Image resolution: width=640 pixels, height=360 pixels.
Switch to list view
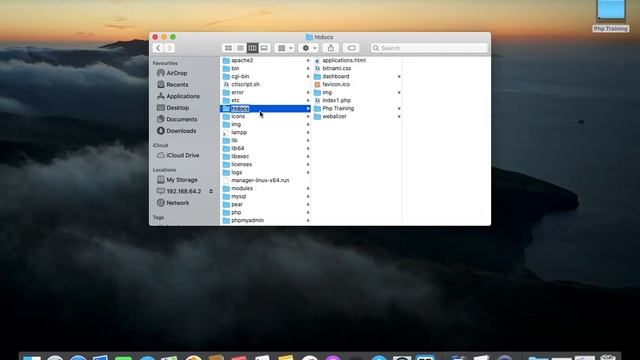pyautogui.click(x=240, y=48)
